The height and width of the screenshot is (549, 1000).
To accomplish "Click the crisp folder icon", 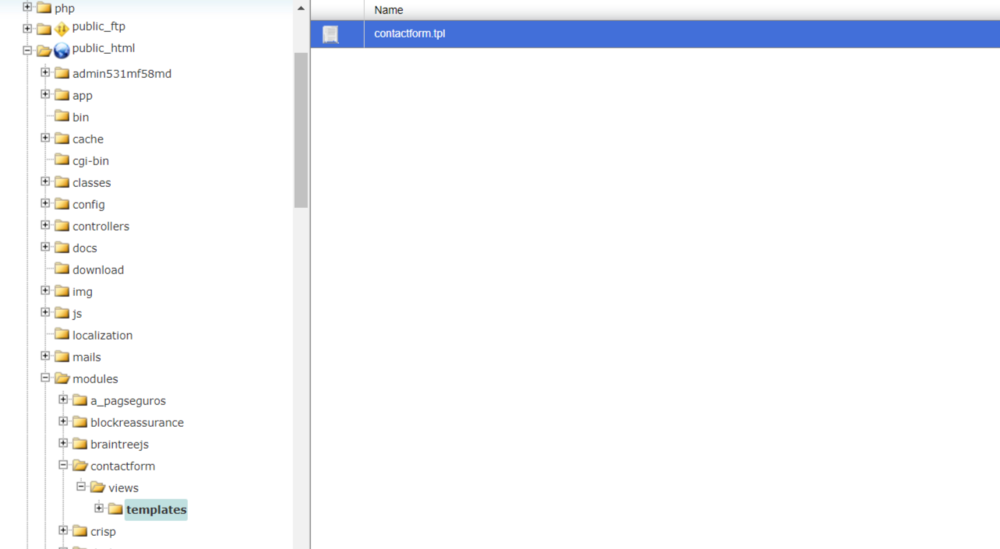I will (x=80, y=531).
